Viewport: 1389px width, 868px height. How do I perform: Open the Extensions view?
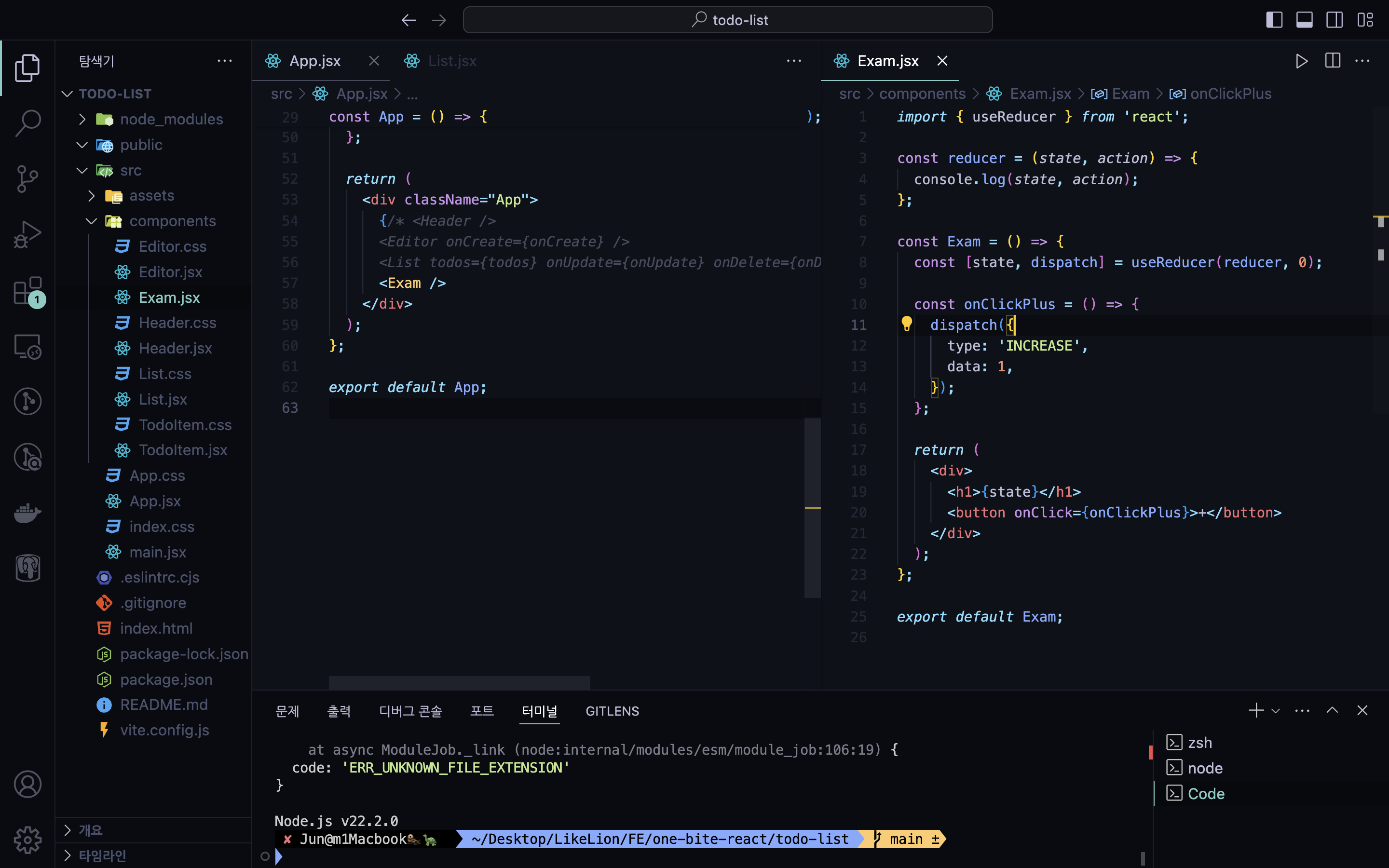[x=27, y=290]
